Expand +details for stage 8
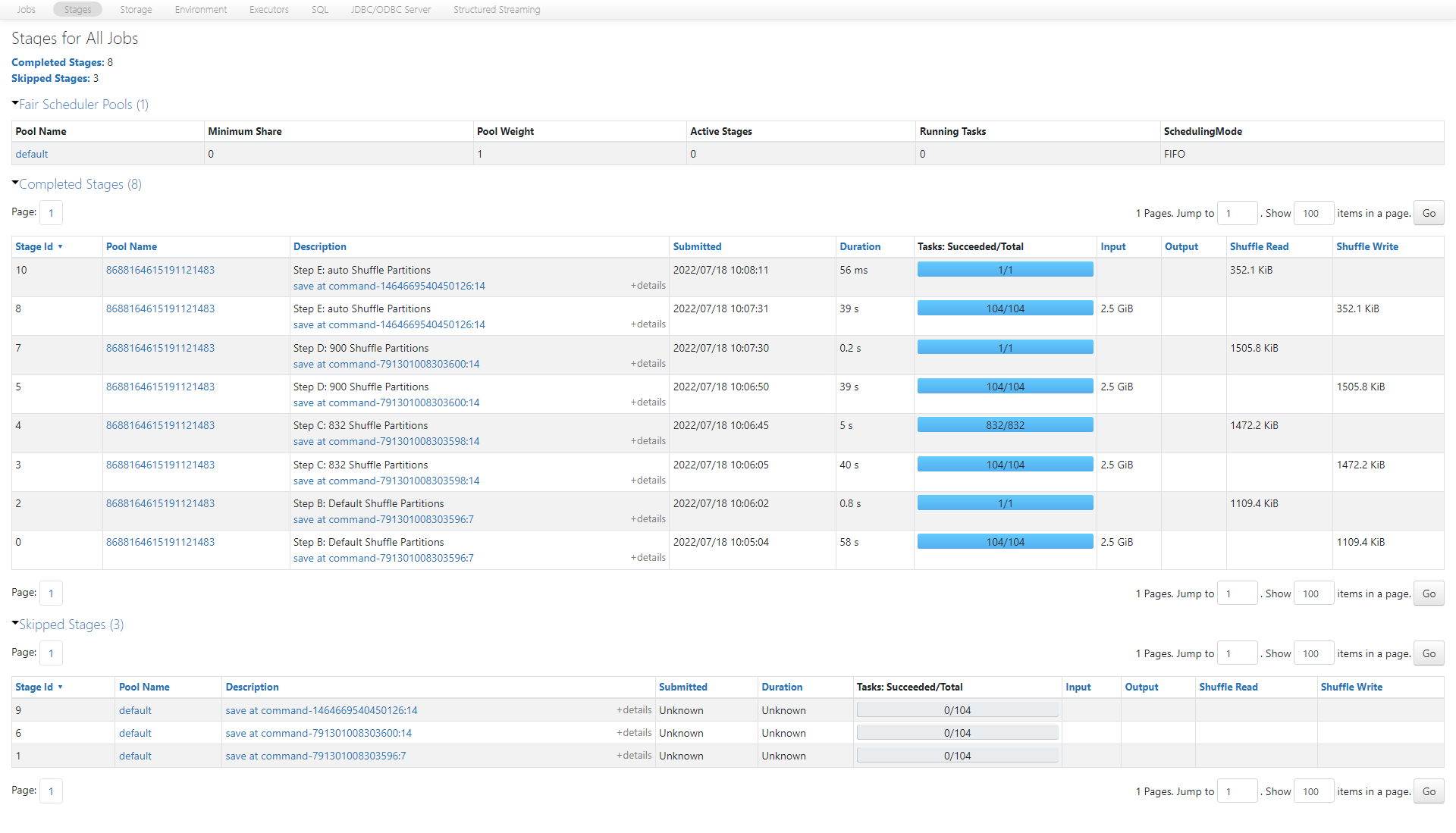The height and width of the screenshot is (833, 1456). click(x=648, y=324)
